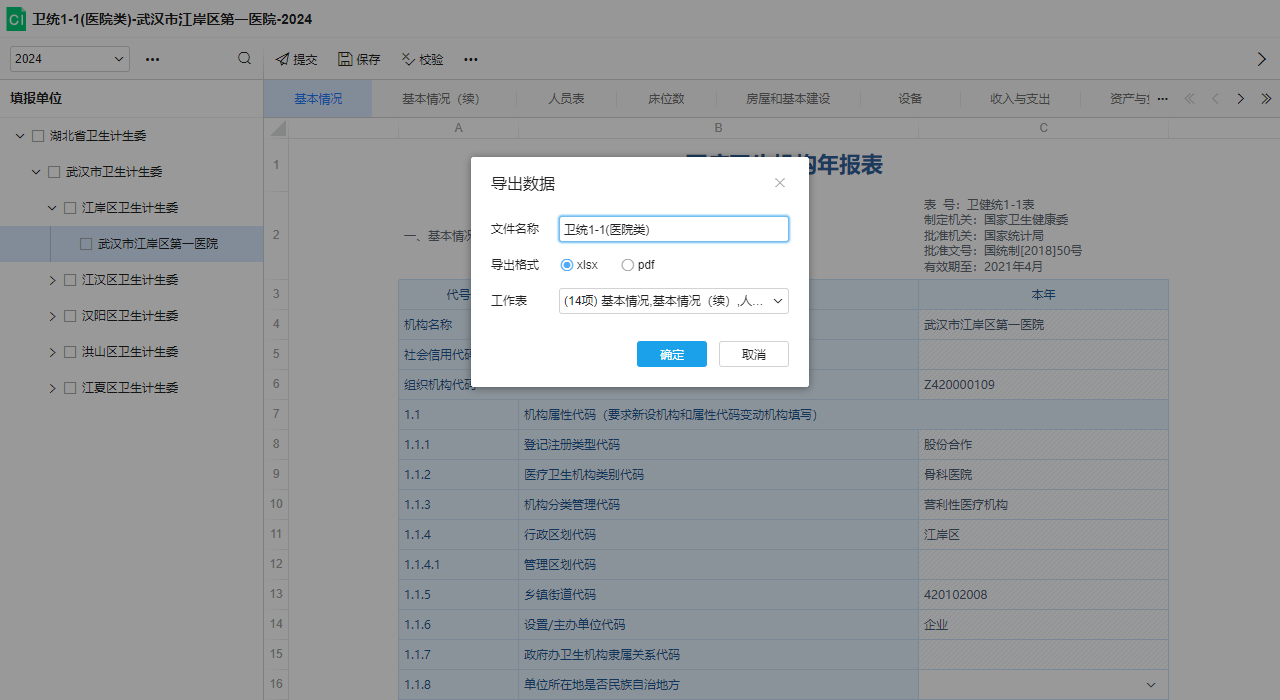Click the double-chevron to jump to last tab

(1266, 99)
